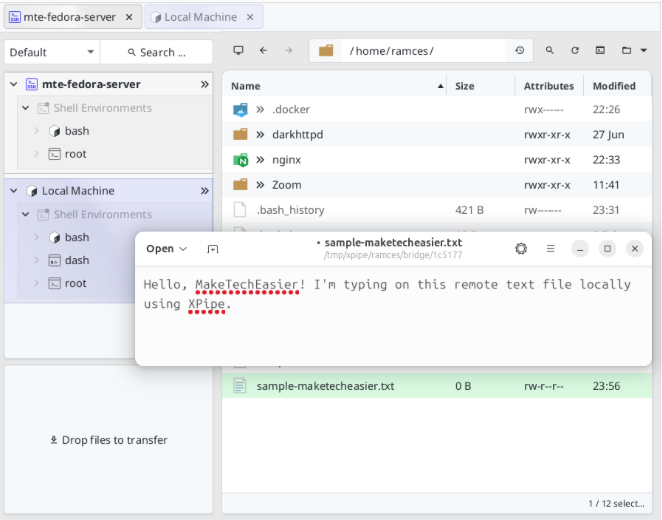The image size is (662, 520).
Task: Sort files by Size column
Action: click(481, 86)
